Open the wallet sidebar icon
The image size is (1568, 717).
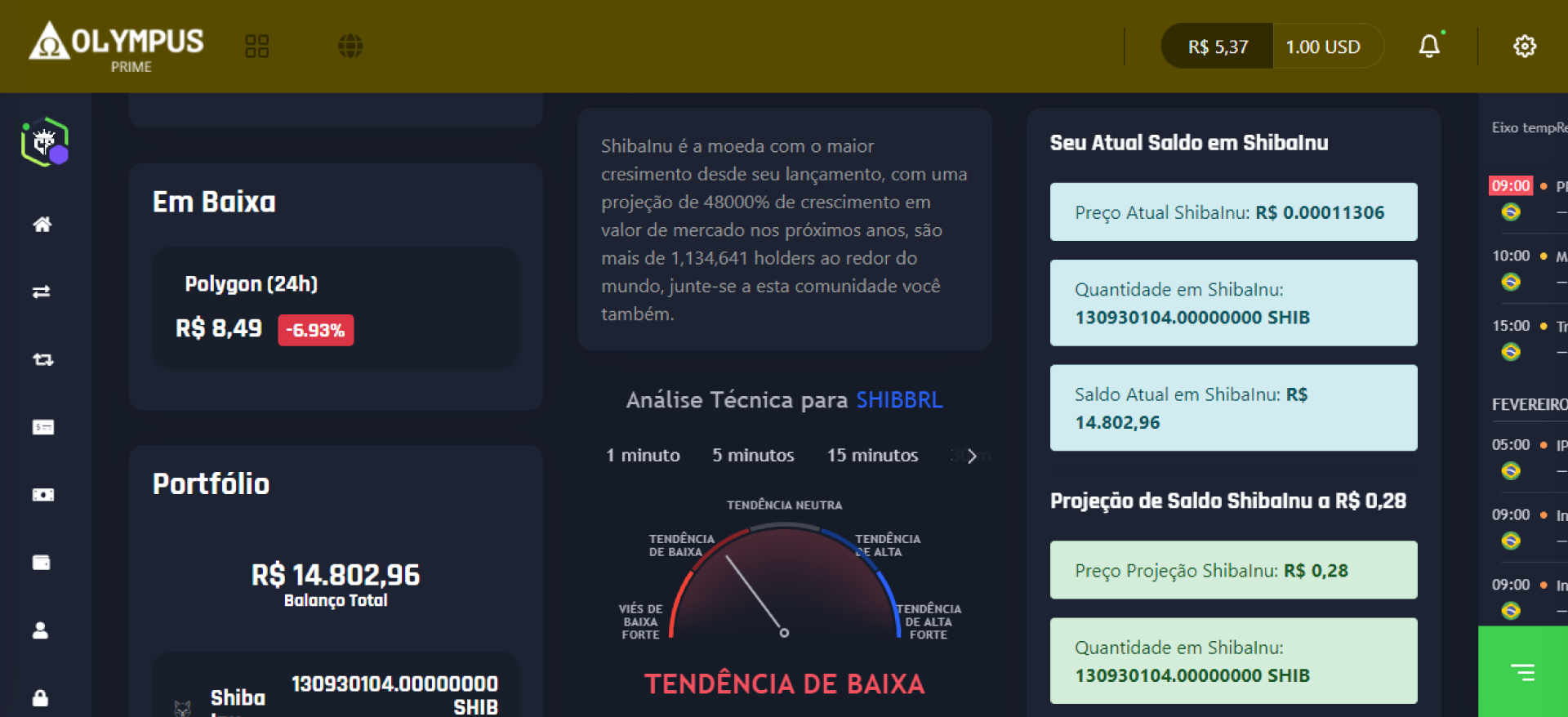pyautogui.click(x=41, y=563)
